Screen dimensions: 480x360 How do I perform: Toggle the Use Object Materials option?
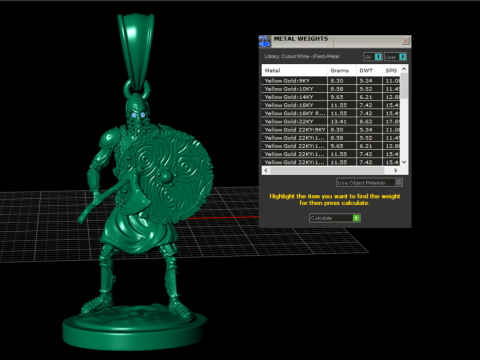click(x=369, y=183)
